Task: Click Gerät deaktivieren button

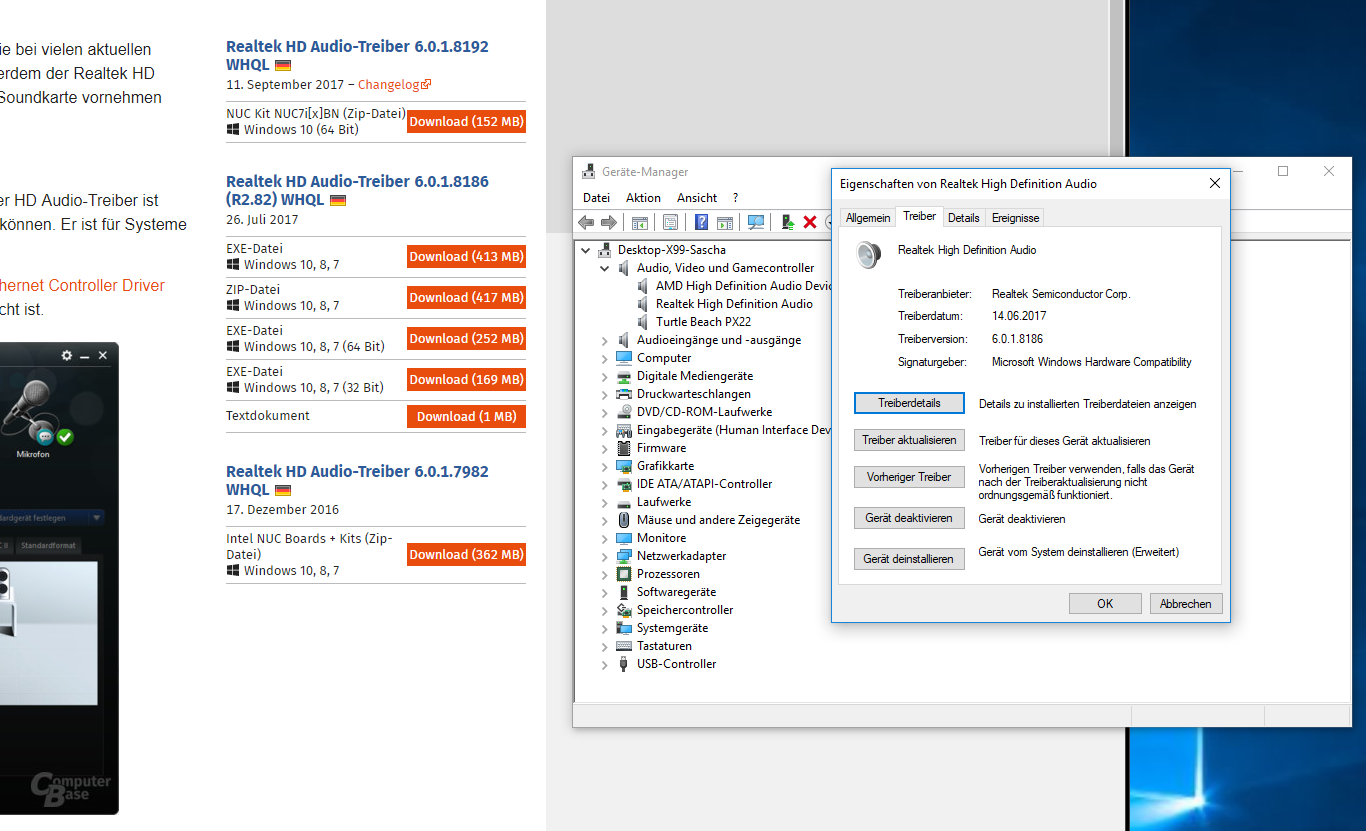Action: (x=909, y=519)
